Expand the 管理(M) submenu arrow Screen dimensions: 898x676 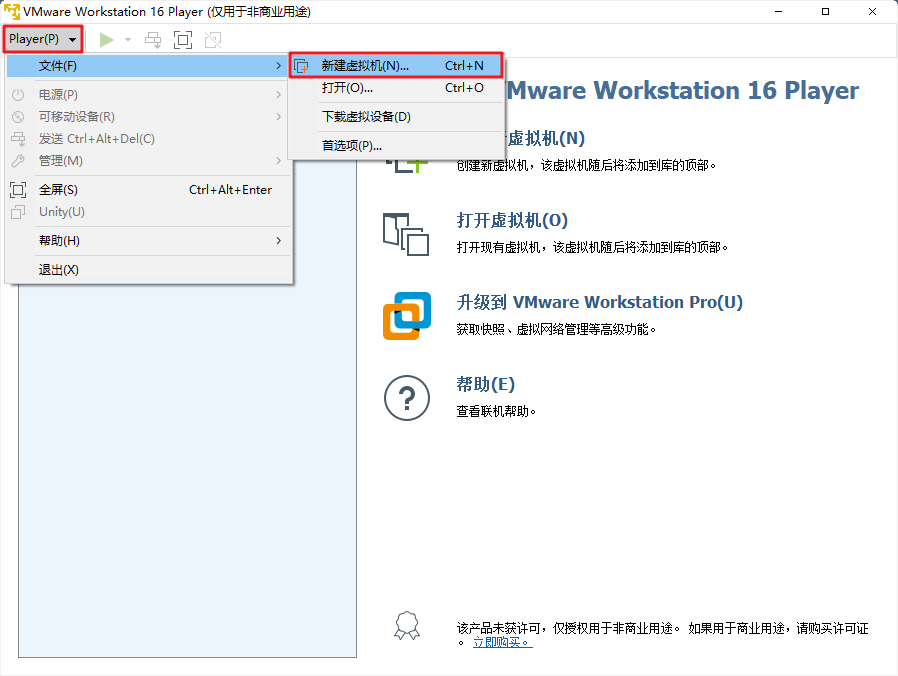click(x=278, y=161)
